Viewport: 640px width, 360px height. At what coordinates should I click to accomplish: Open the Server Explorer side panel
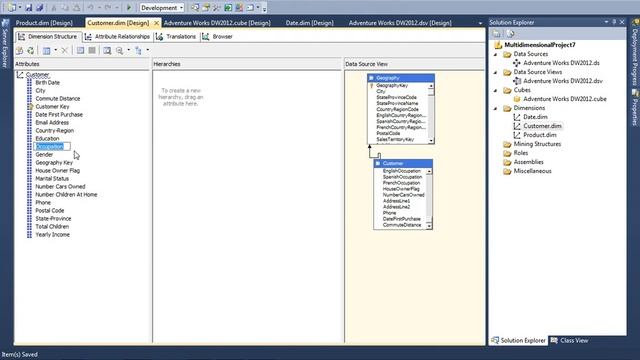(x=5, y=44)
